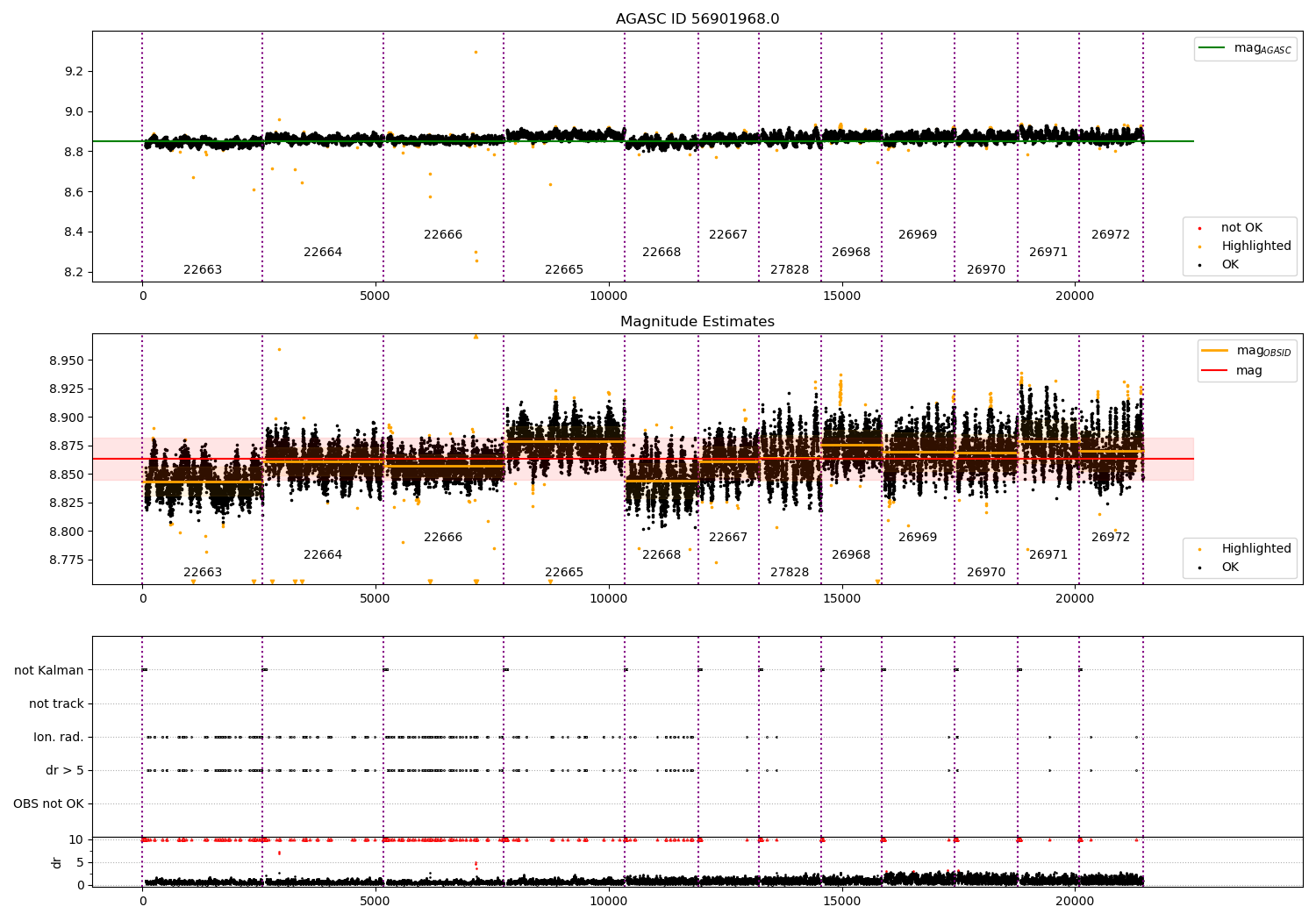The image size is (1316, 921).
Task: Click the 'Ion. rad.' axis label
Action: coord(59,738)
